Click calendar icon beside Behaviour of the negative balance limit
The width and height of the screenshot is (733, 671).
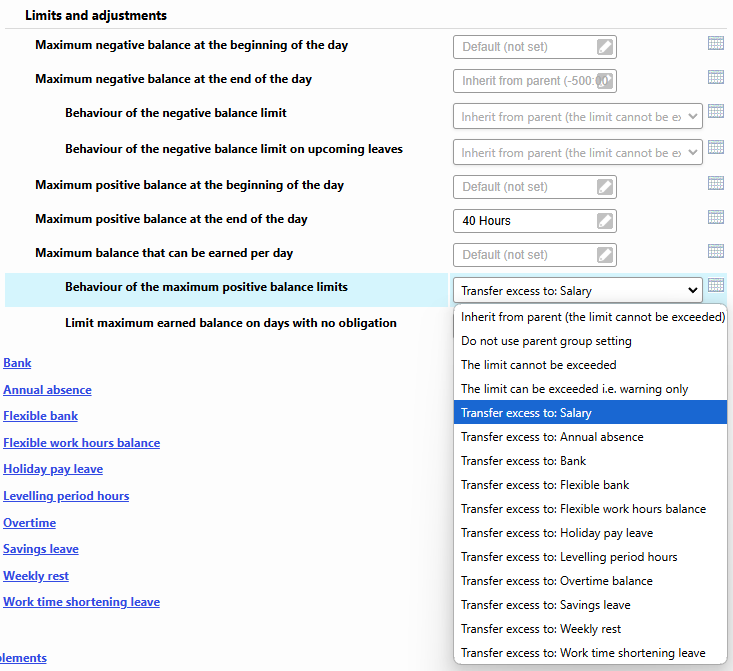coord(716,111)
